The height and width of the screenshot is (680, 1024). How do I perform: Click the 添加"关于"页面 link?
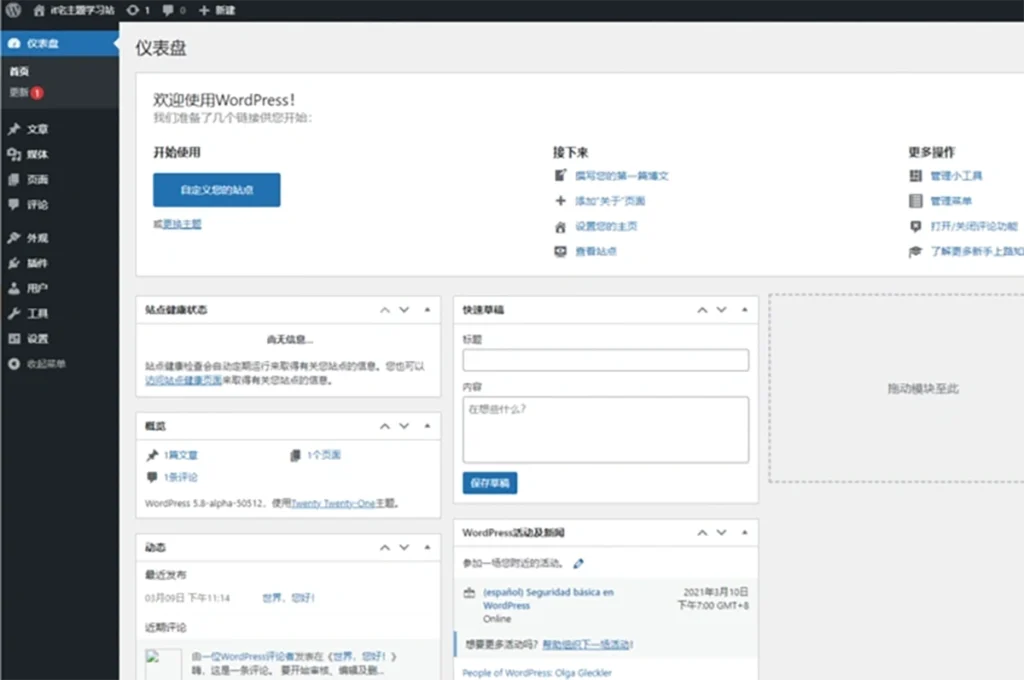pos(610,201)
